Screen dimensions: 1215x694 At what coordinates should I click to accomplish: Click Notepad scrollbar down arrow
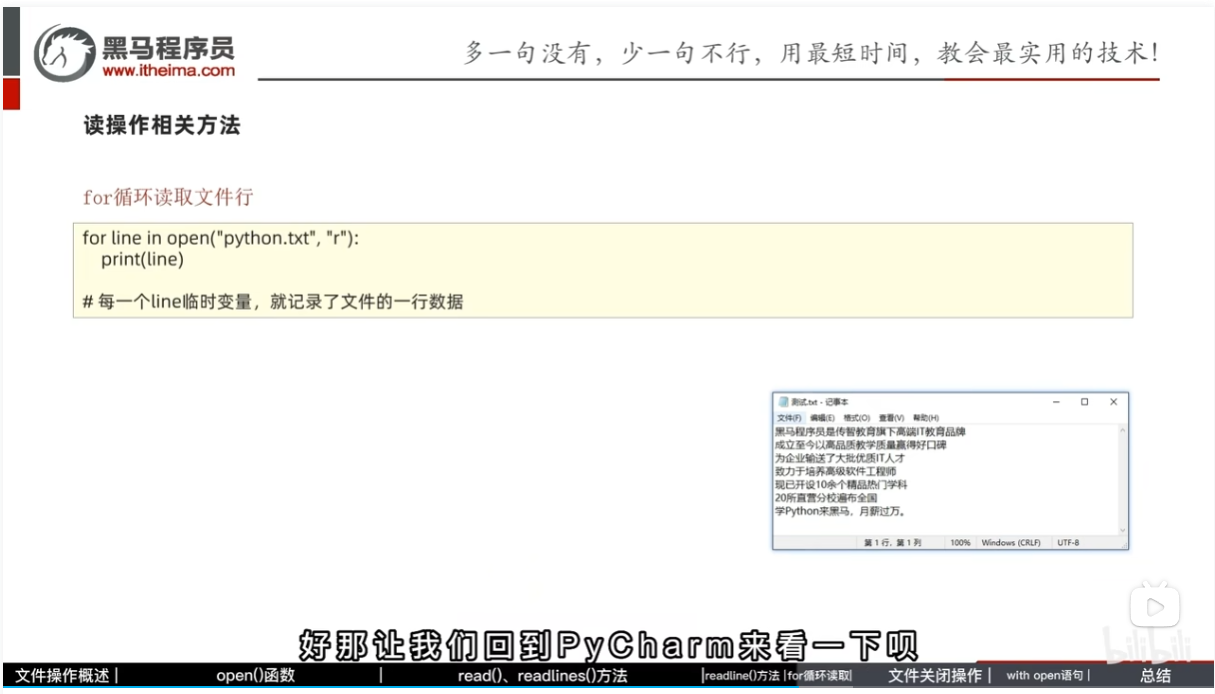click(1122, 530)
